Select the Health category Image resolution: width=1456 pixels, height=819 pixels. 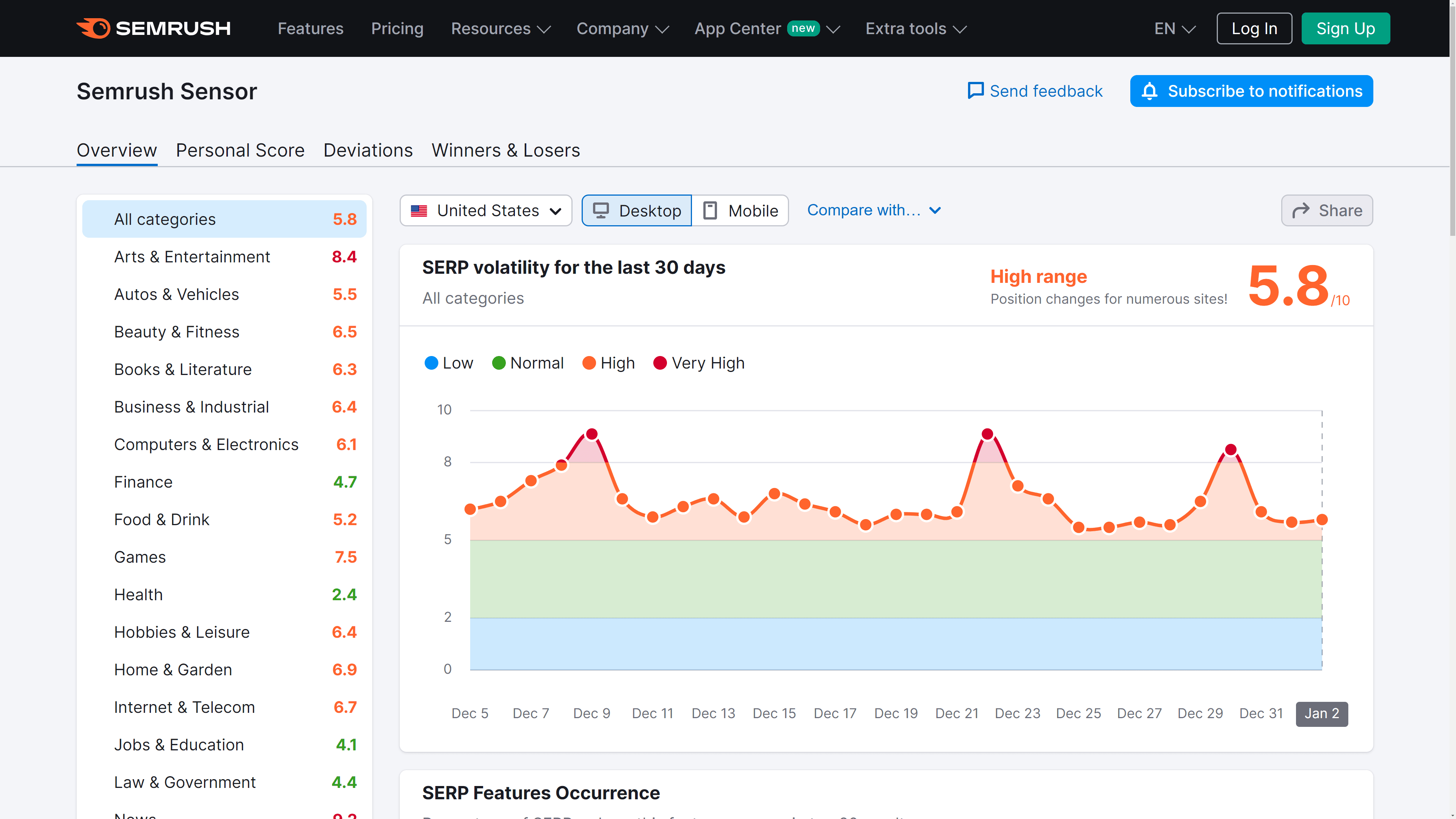pyautogui.click(x=224, y=595)
